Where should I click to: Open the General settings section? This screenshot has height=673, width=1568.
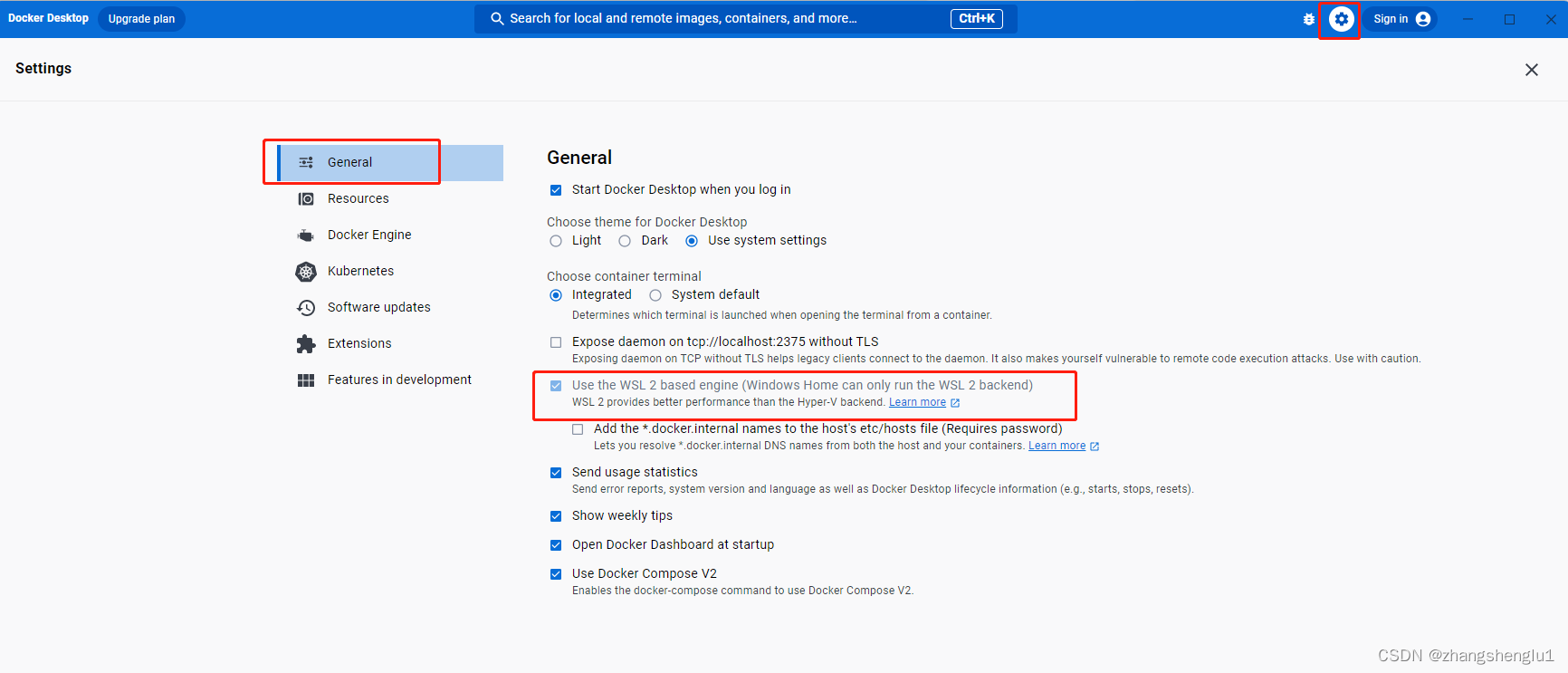tap(390, 163)
